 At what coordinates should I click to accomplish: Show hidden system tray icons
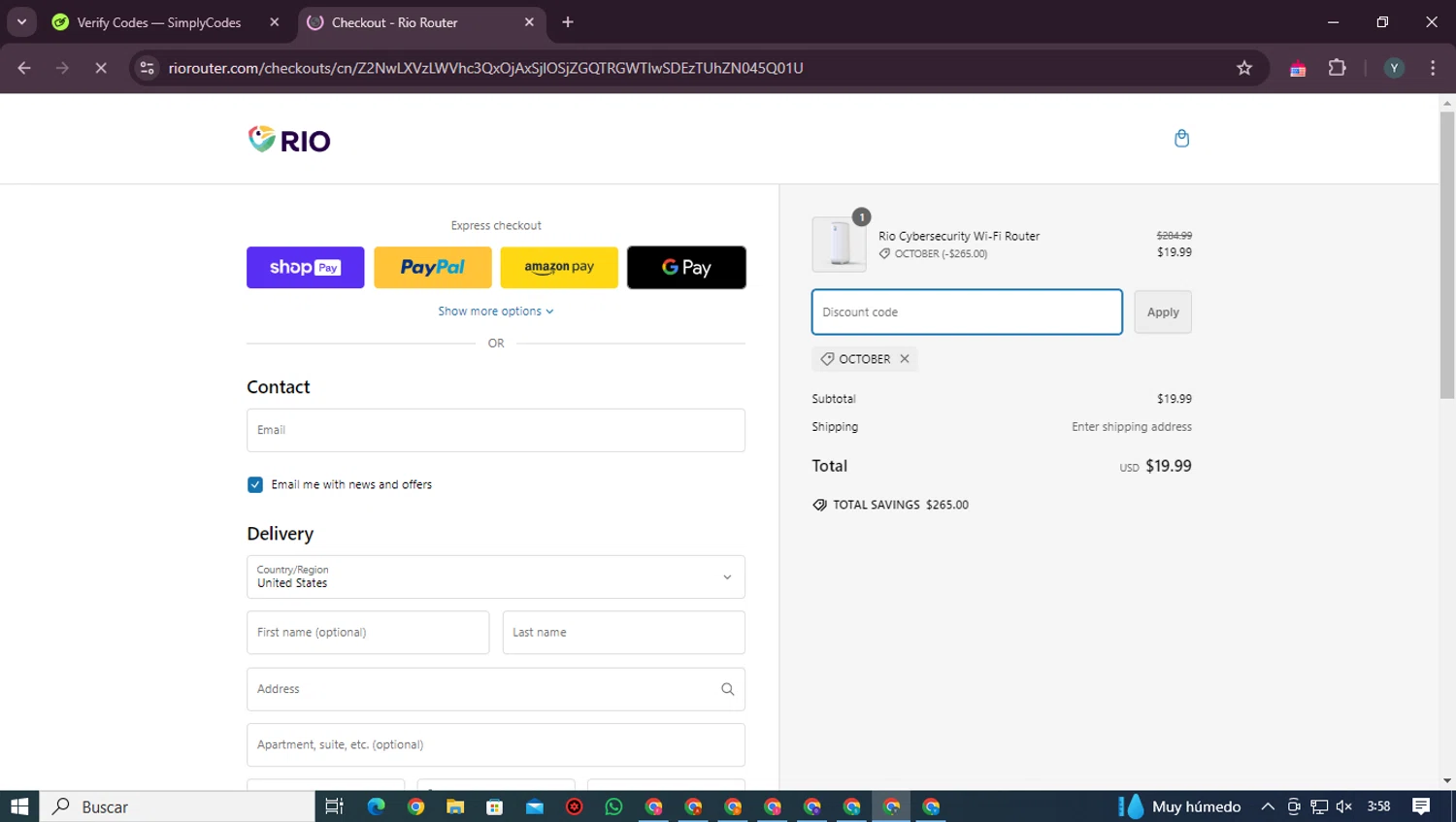(x=1268, y=806)
